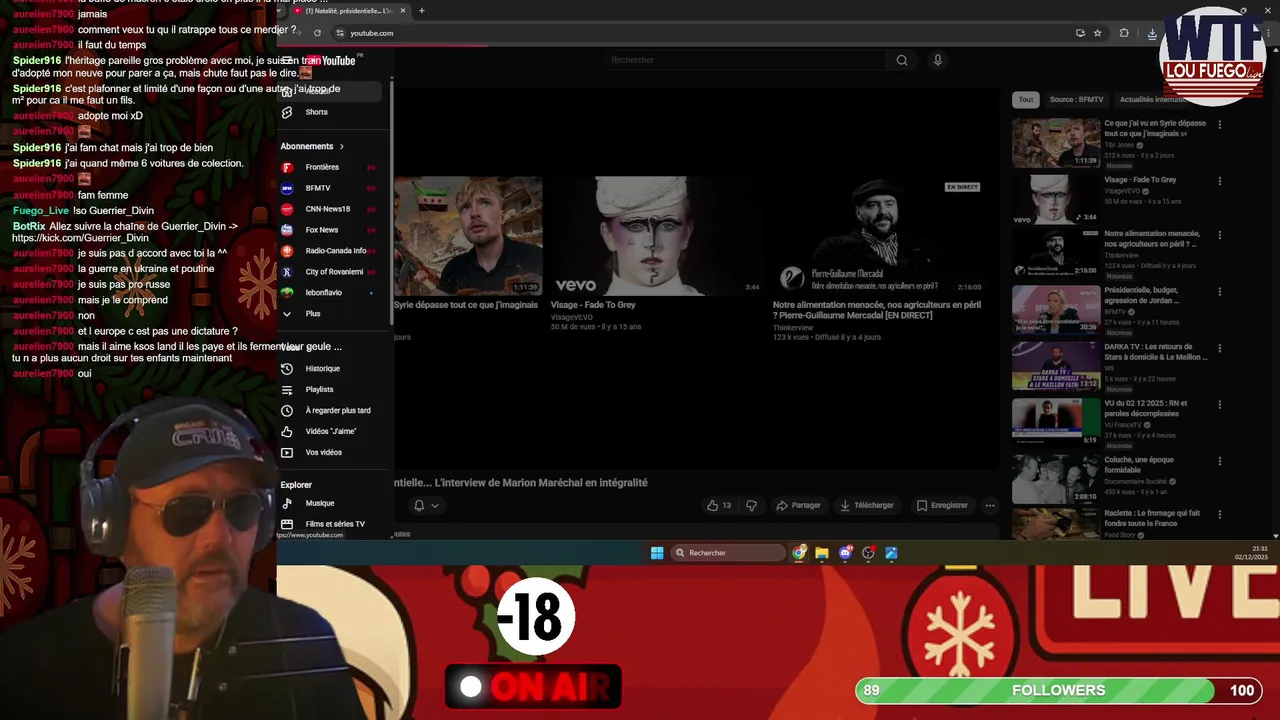Open the BFMTV subscription channel

(x=328, y=188)
